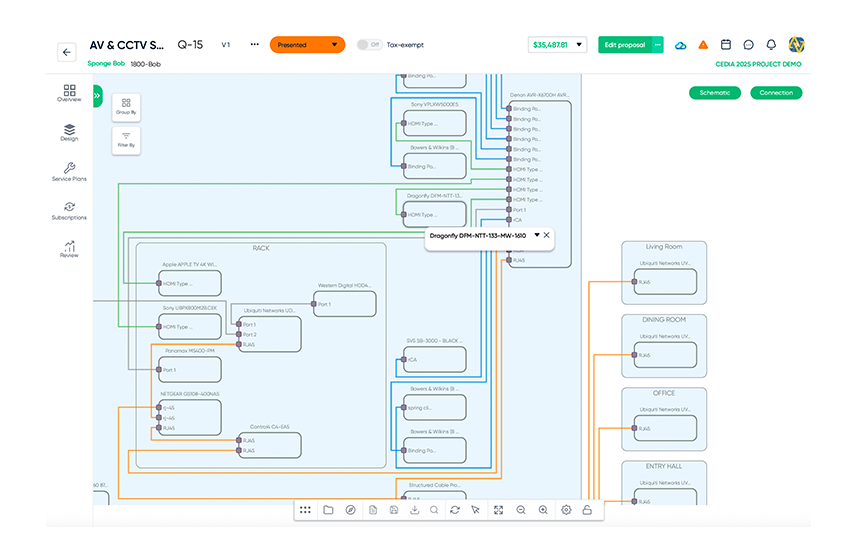The width and height of the screenshot is (850, 550).
Task: Expand the green sidebar chevron tab
Action: point(97,95)
